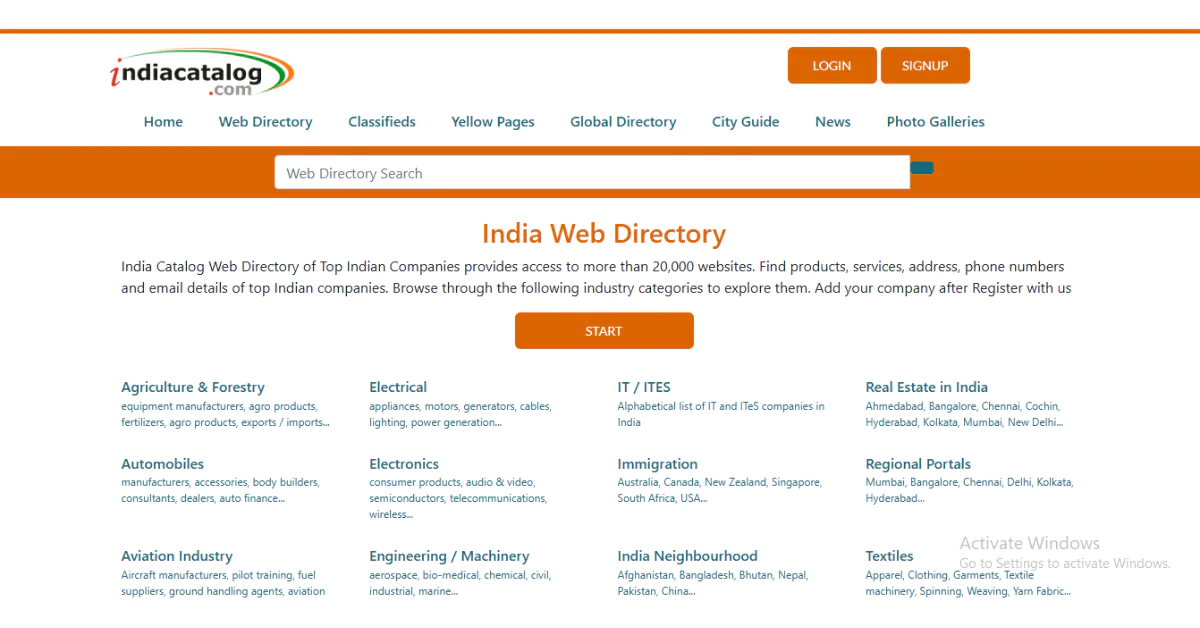Select Web Directory in the navigation

coord(265,121)
